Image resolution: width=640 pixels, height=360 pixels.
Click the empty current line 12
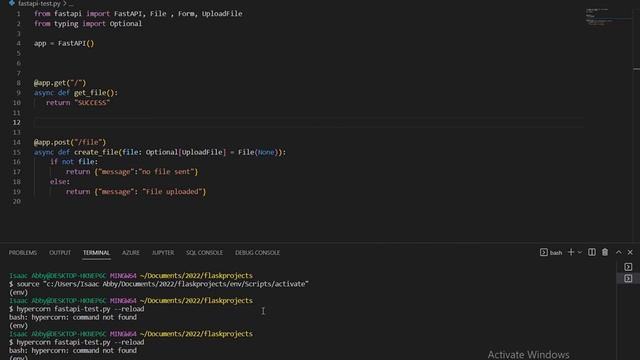pos(309,122)
